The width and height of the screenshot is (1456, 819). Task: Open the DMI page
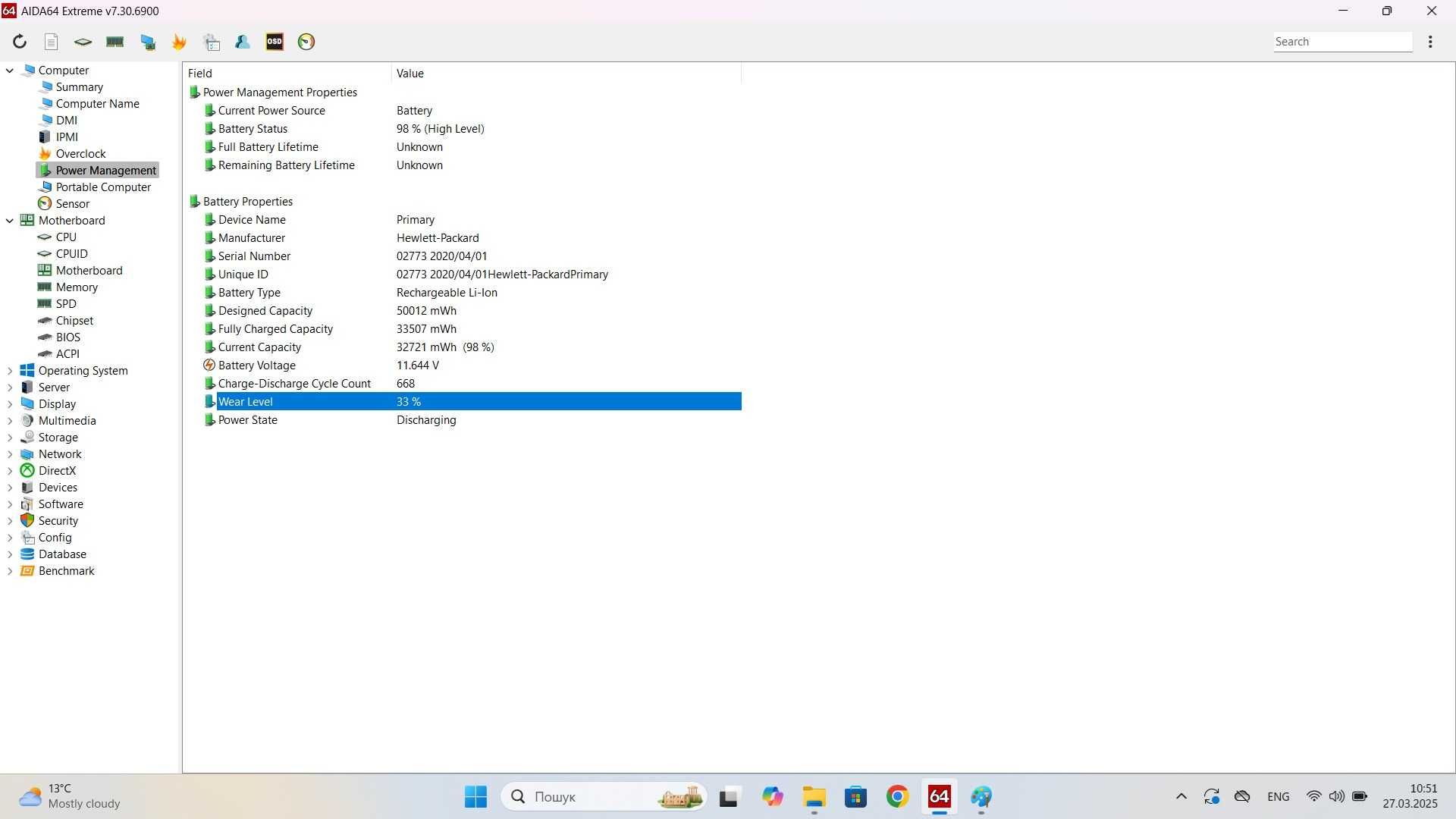66,121
